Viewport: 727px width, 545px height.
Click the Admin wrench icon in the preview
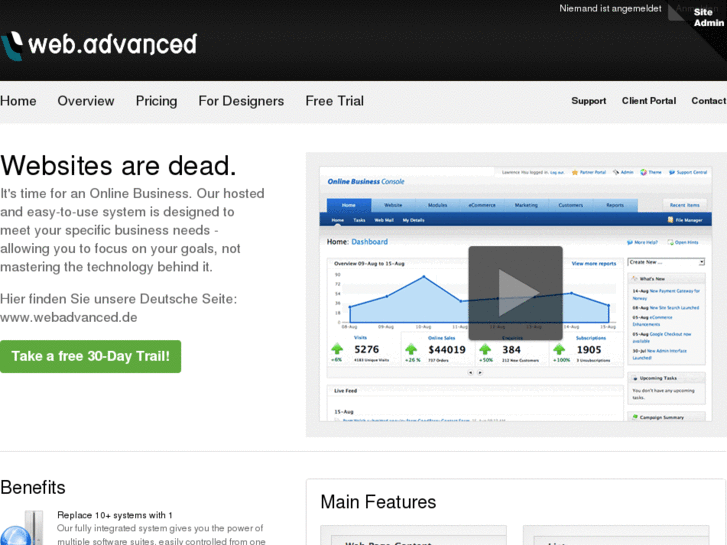tap(616, 172)
